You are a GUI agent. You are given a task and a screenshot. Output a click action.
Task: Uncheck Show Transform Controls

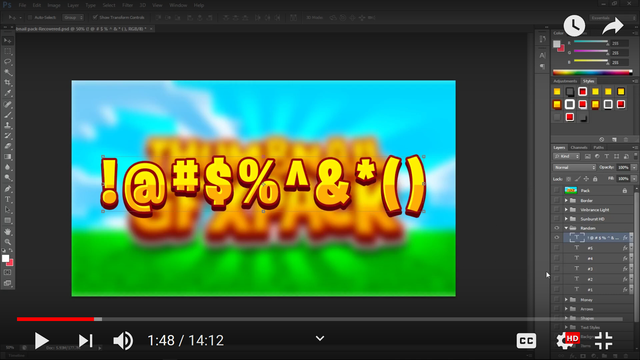(x=95, y=18)
